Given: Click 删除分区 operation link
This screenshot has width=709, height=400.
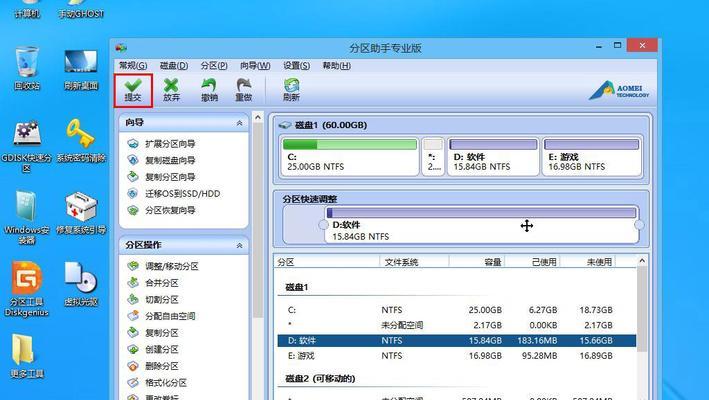Looking at the screenshot, I should (x=161, y=366).
